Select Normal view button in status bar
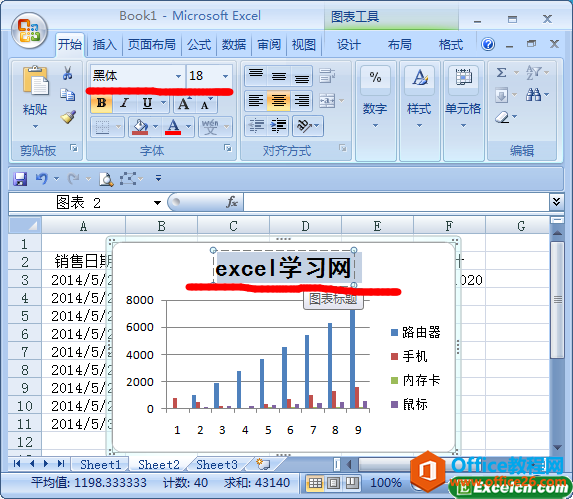The width and height of the screenshot is (573, 499). tap(315, 483)
